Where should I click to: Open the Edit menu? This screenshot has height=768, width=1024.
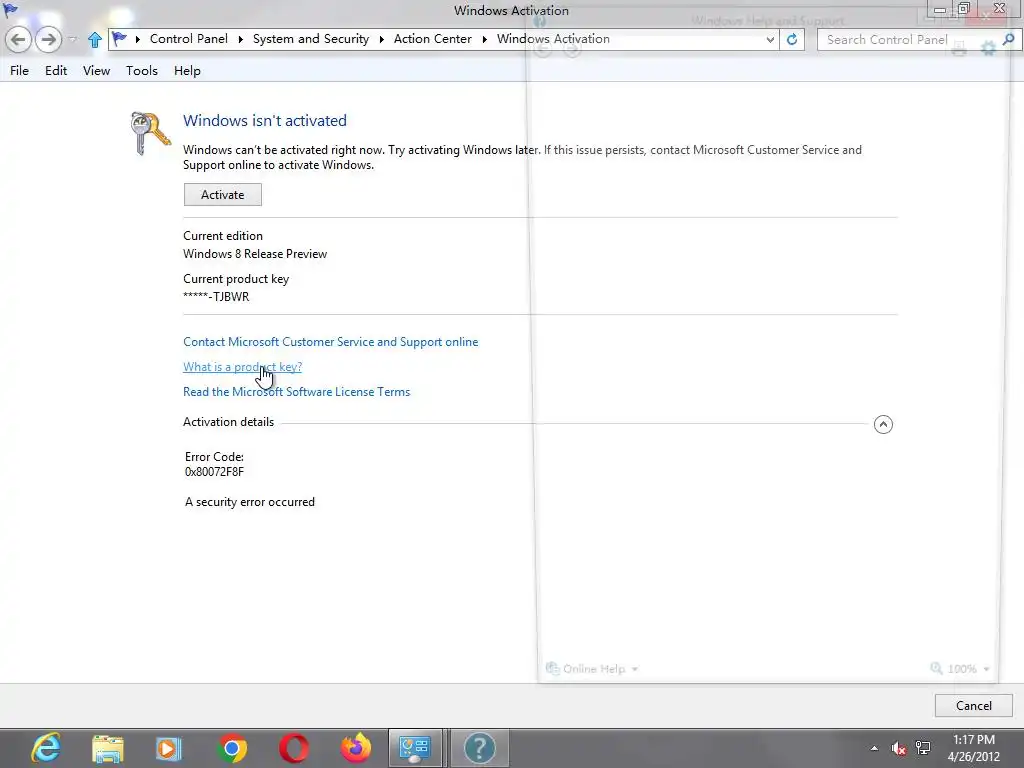click(56, 71)
